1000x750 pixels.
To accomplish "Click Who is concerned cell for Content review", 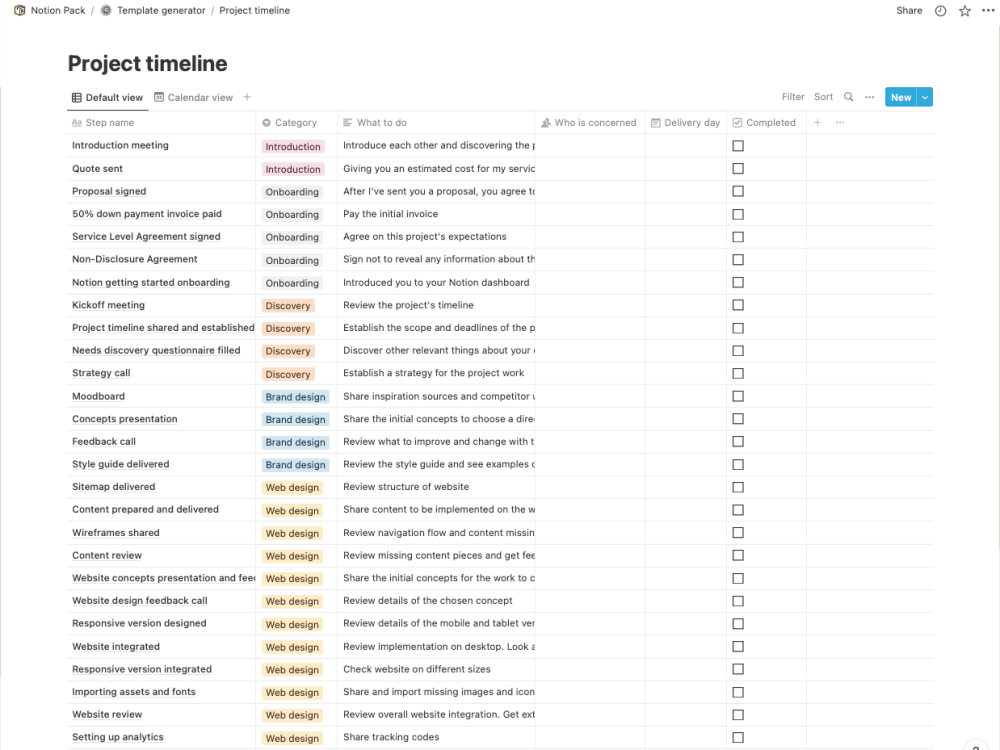I will [590, 555].
